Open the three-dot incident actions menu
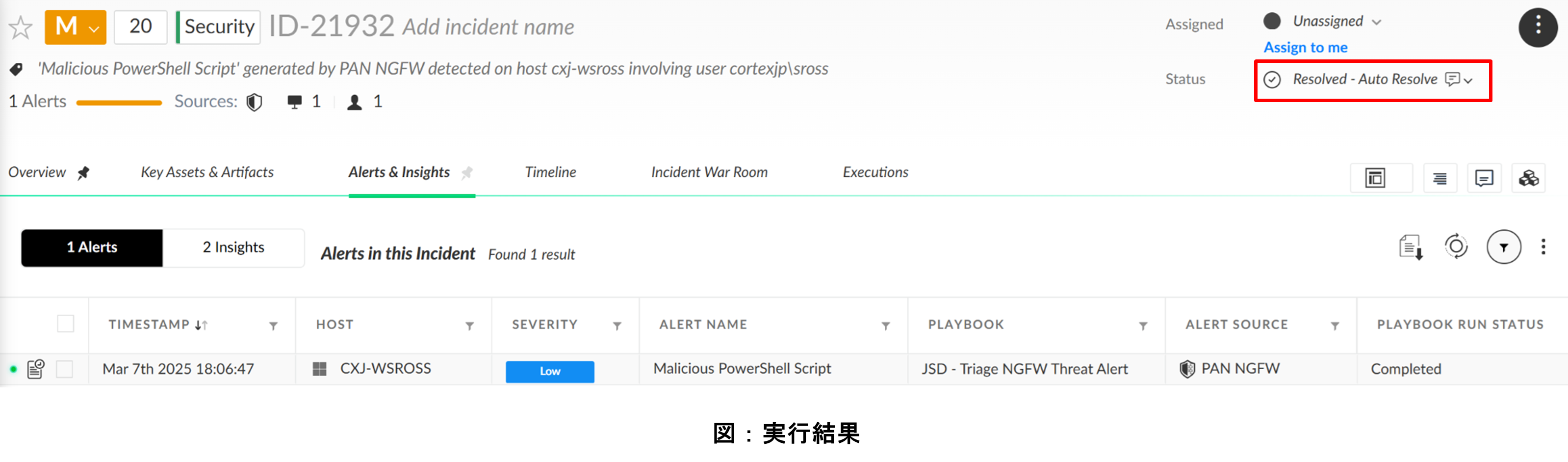Viewport: 1568px width, 462px height. [1538, 27]
